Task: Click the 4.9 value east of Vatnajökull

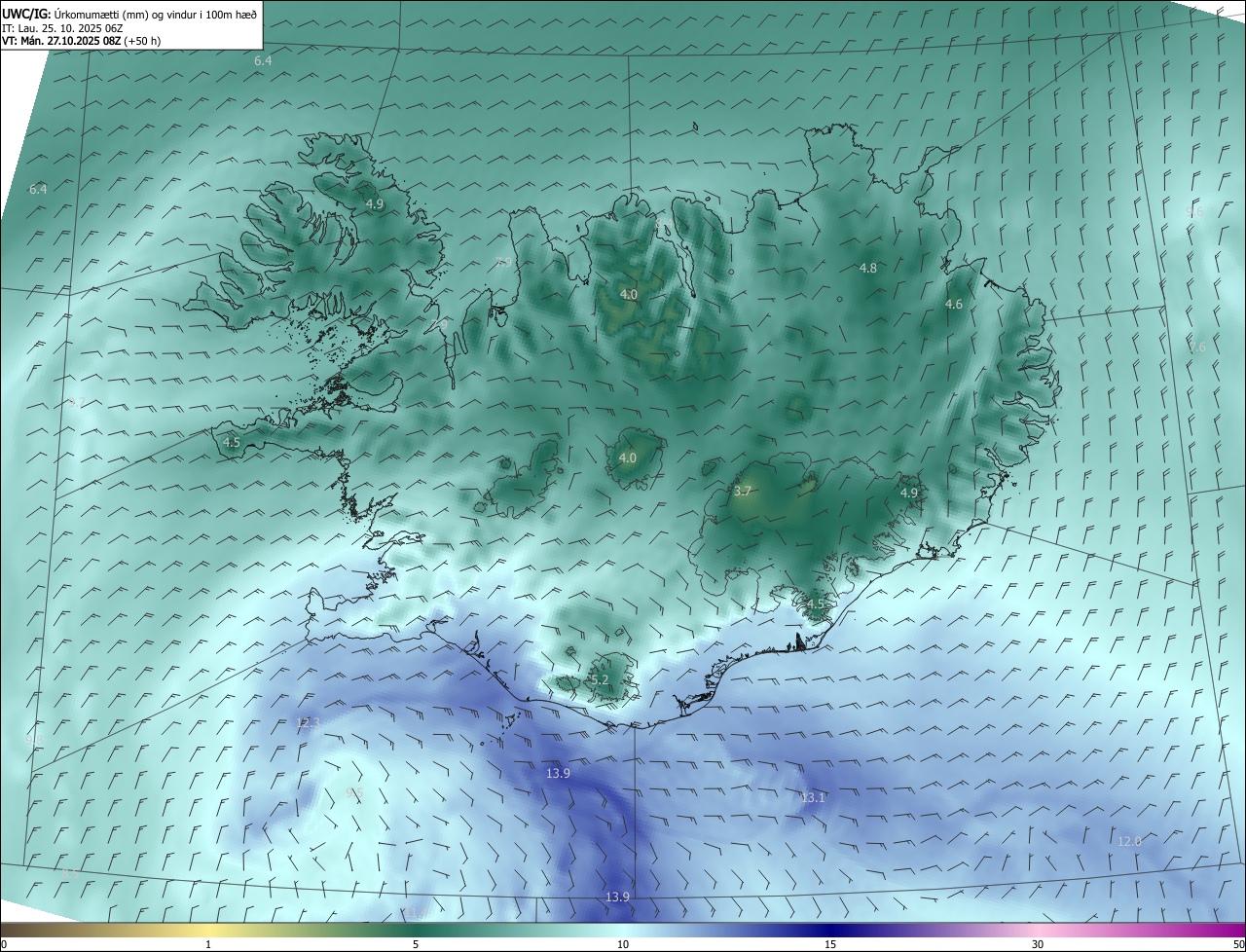Action: click(909, 494)
